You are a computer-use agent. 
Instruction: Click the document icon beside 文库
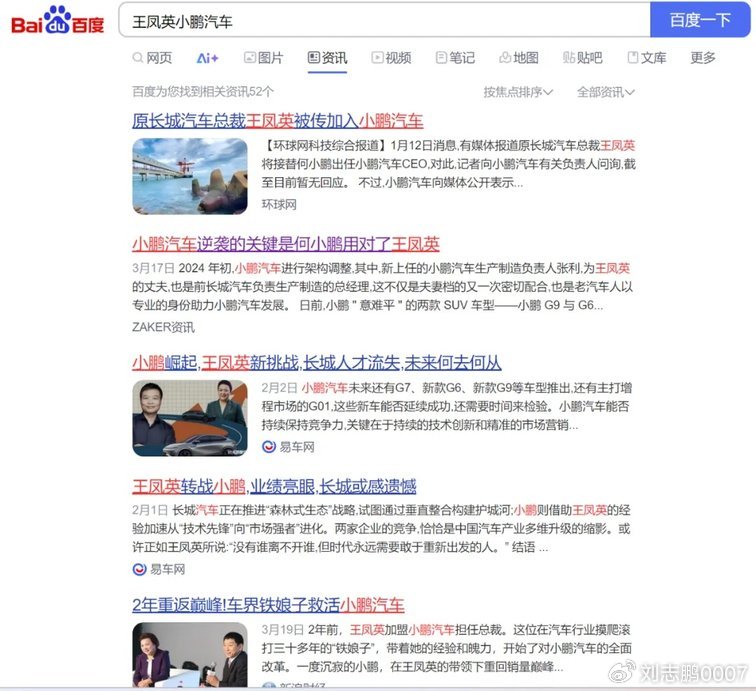633,58
